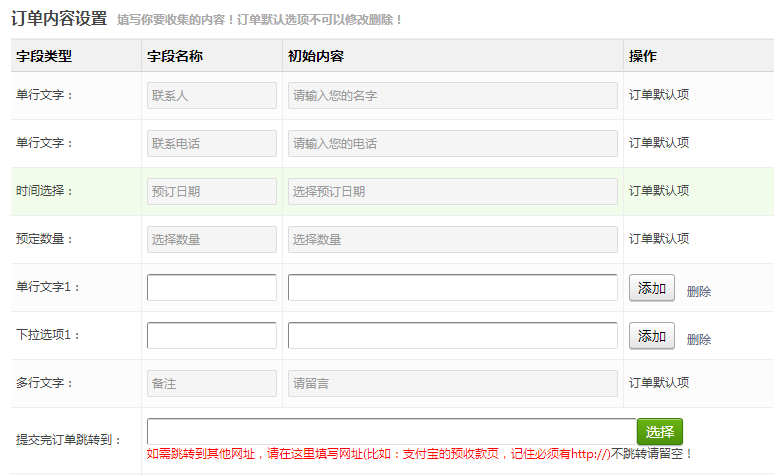Click the 添加 button in 单行文字1 row

[x=651, y=288]
